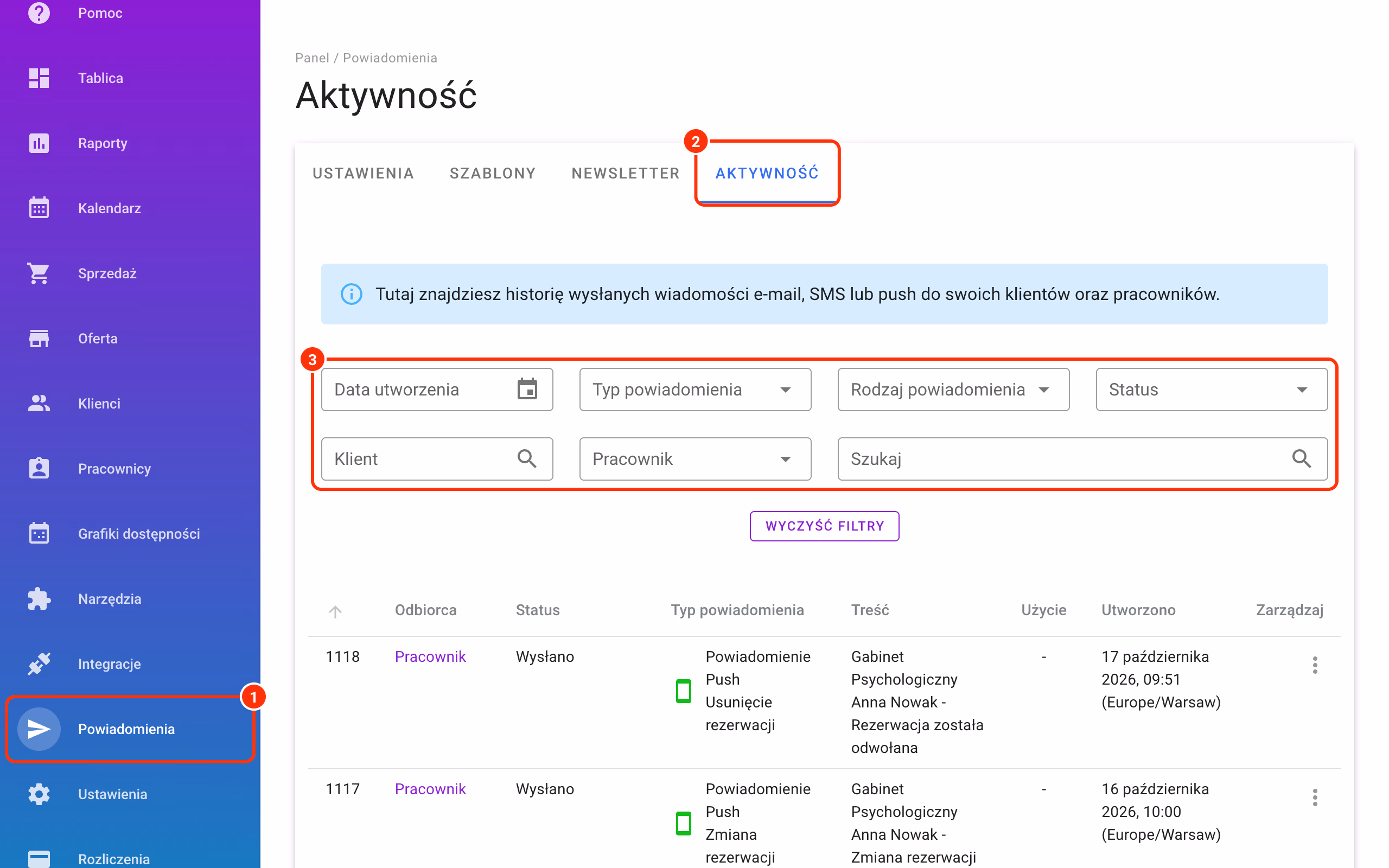The image size is (1389, 868).
Task: Switch to the Newsletter tab
Action: click(x=626, y=173)
